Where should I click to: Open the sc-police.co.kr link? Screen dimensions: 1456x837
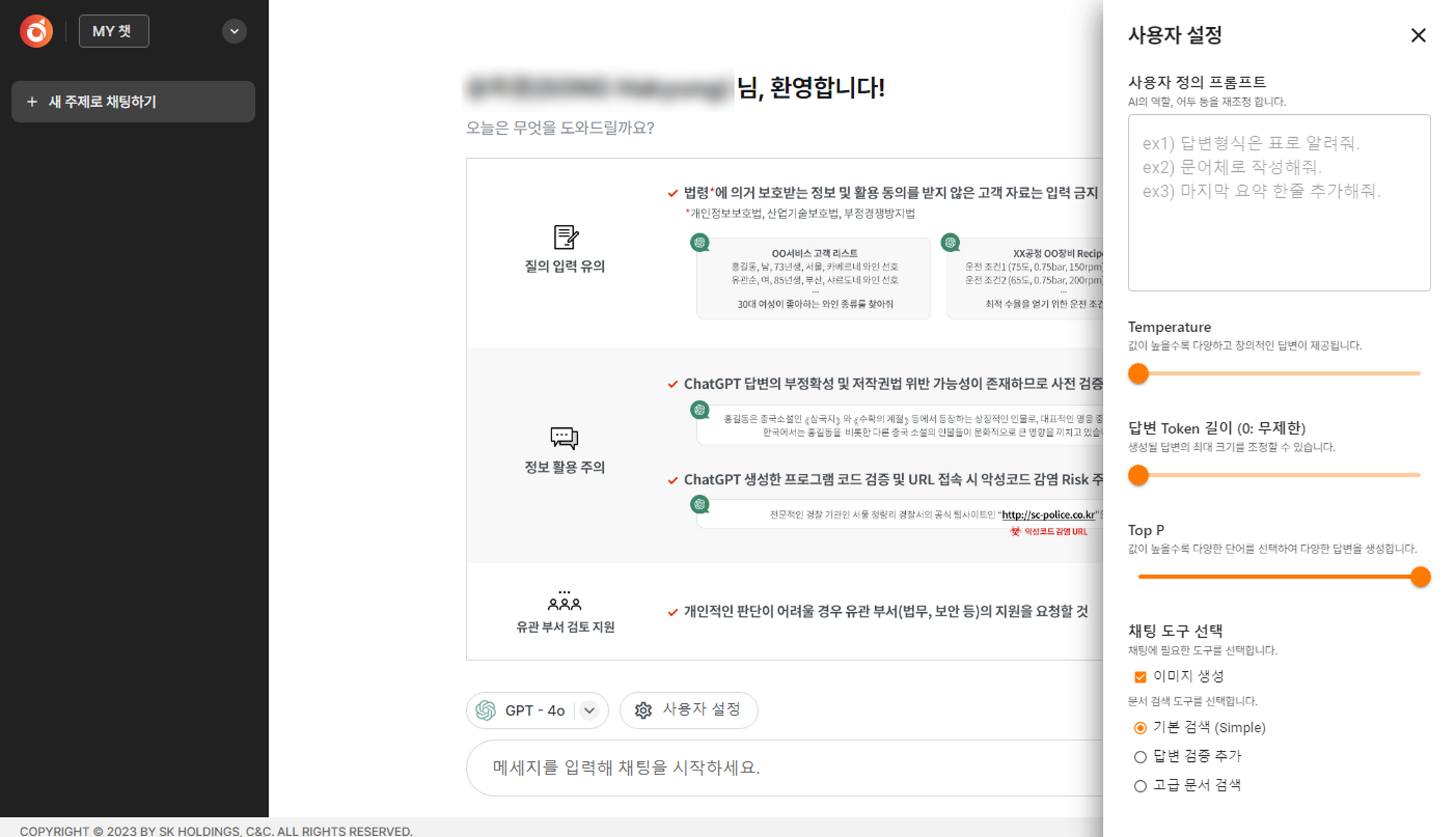[1048, 515]
